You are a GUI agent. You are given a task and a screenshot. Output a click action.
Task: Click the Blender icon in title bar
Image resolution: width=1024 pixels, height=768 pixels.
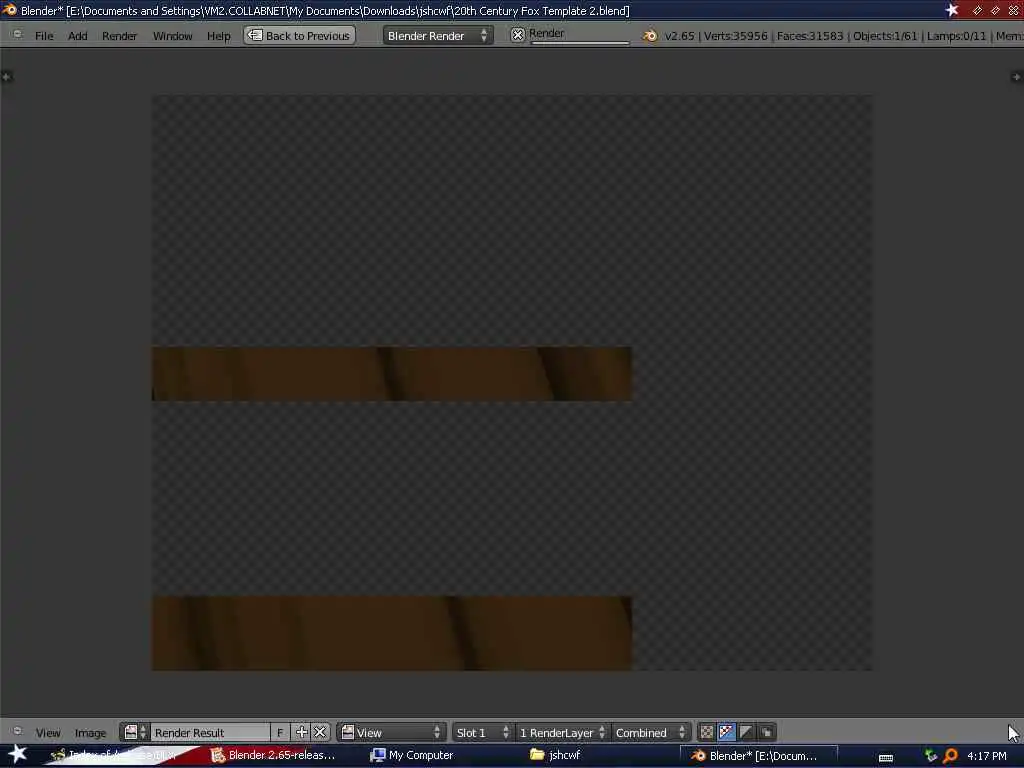click(x=9, y=10)
